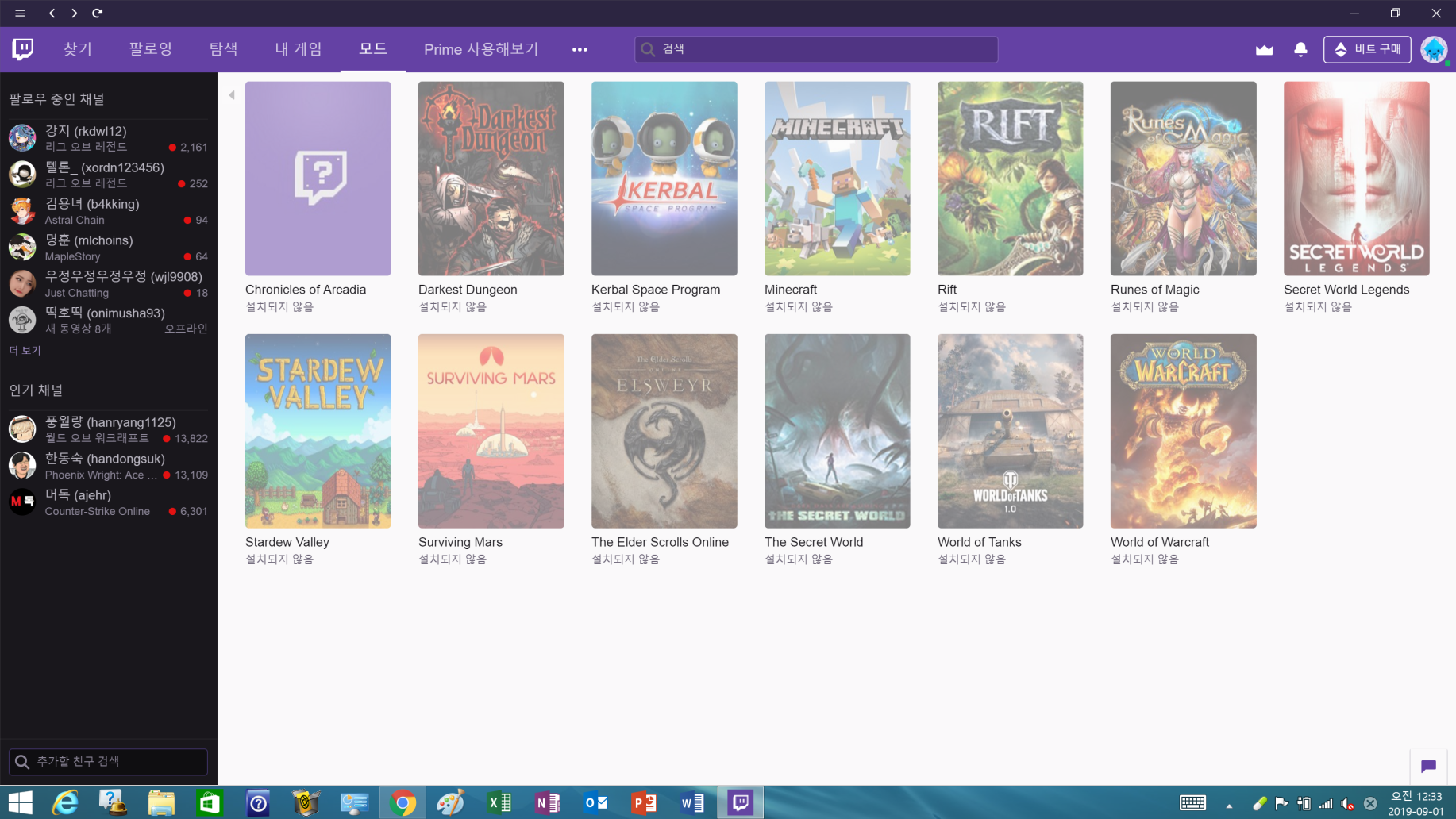Show hidden system tray icons
This screenshot has width=1456, height=819.
coord(1229,805)
